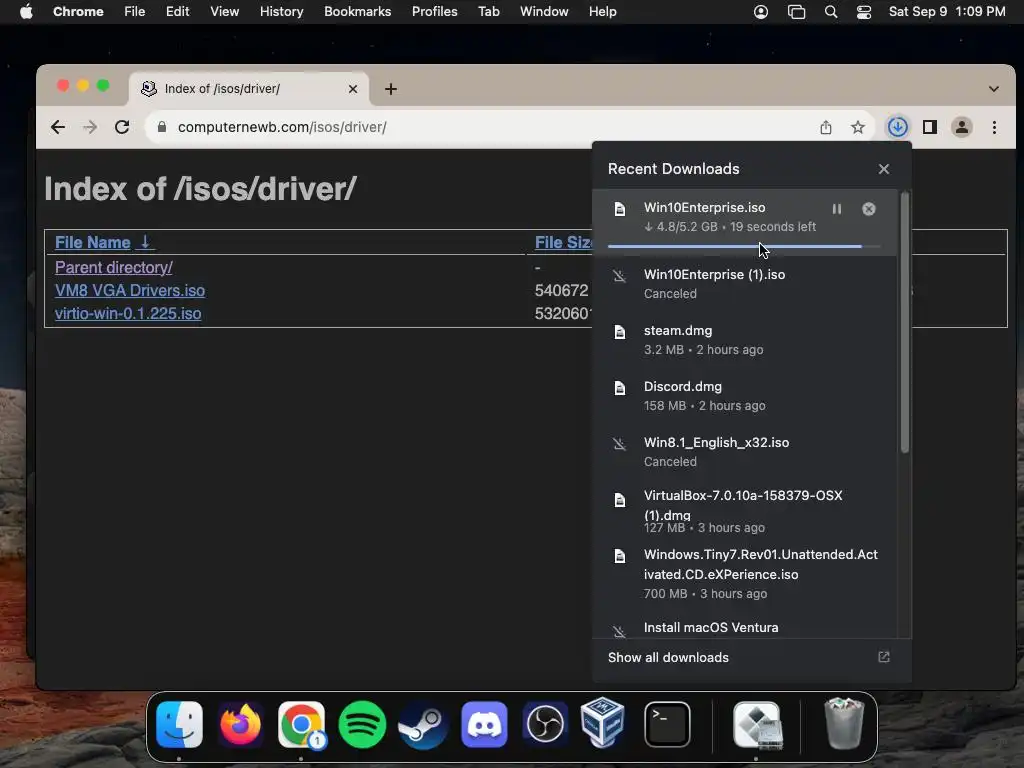Open a new tab with the plus button

coord(391,89)
